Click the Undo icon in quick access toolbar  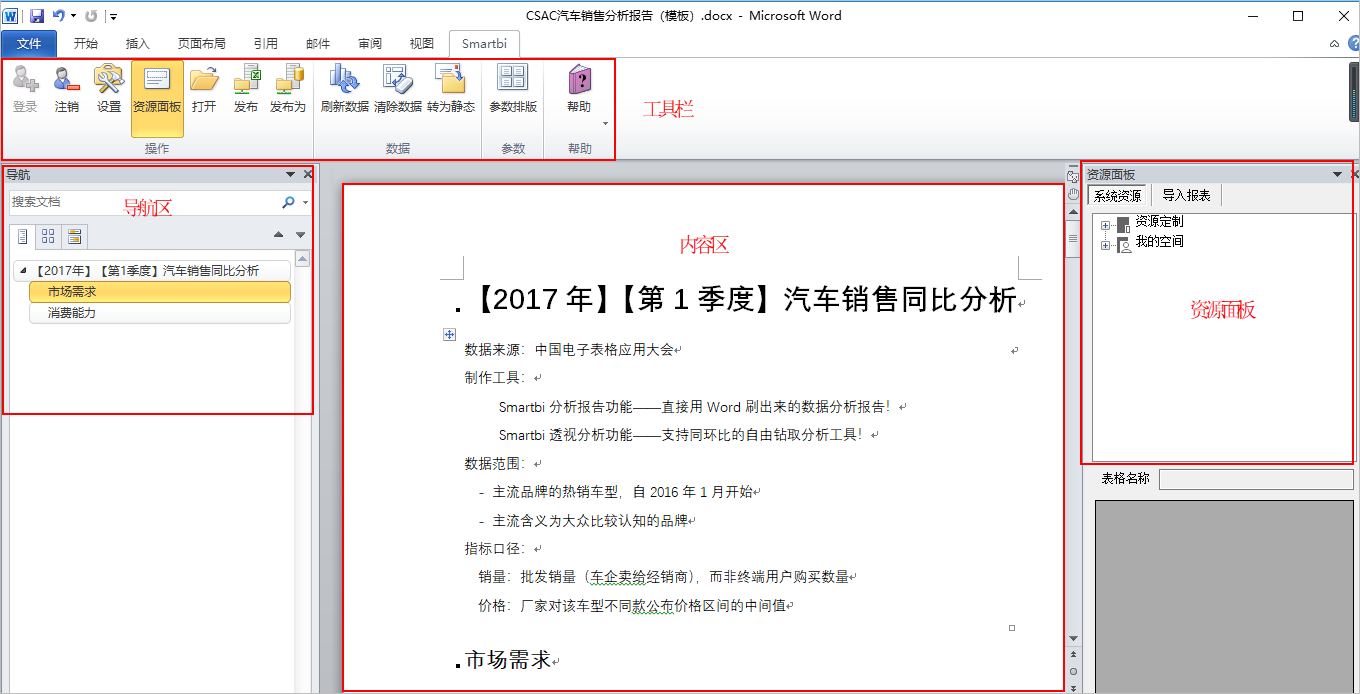tap(58, 16)
